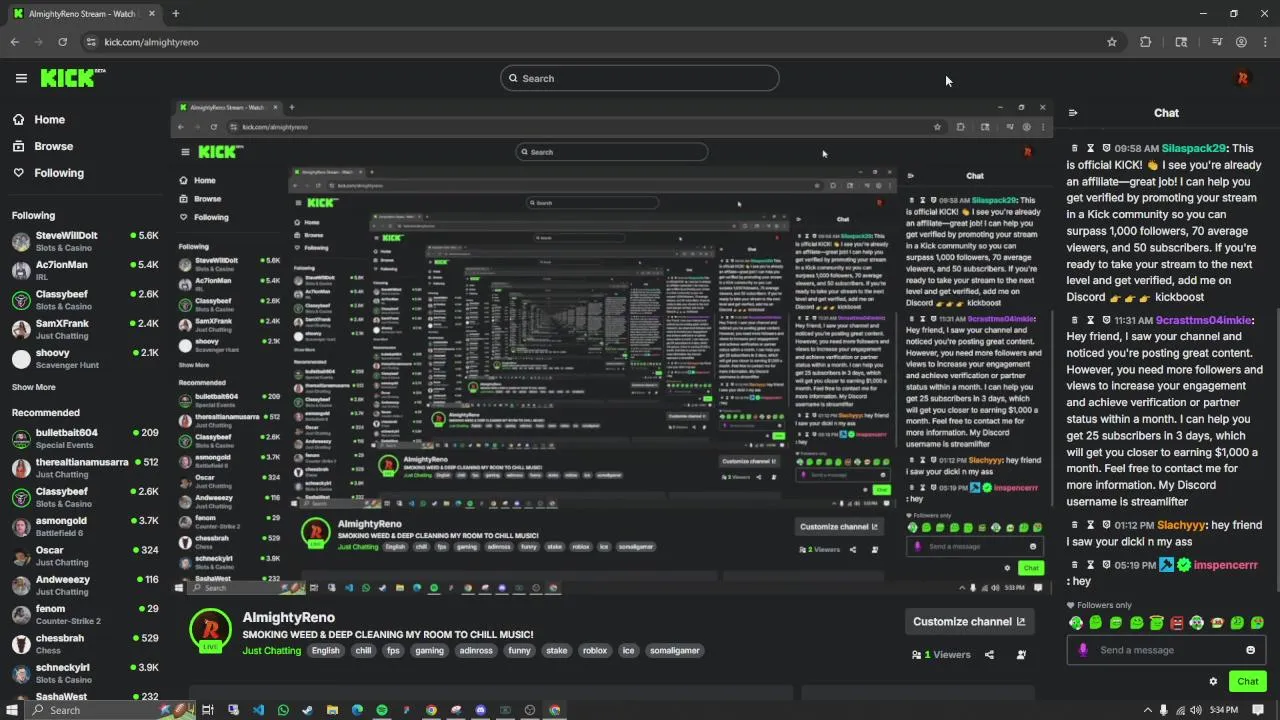This screenshot has height=720, width=1280.
Task: Open SteveWillDoIt channel in Following list
Action: click(85, 241)
